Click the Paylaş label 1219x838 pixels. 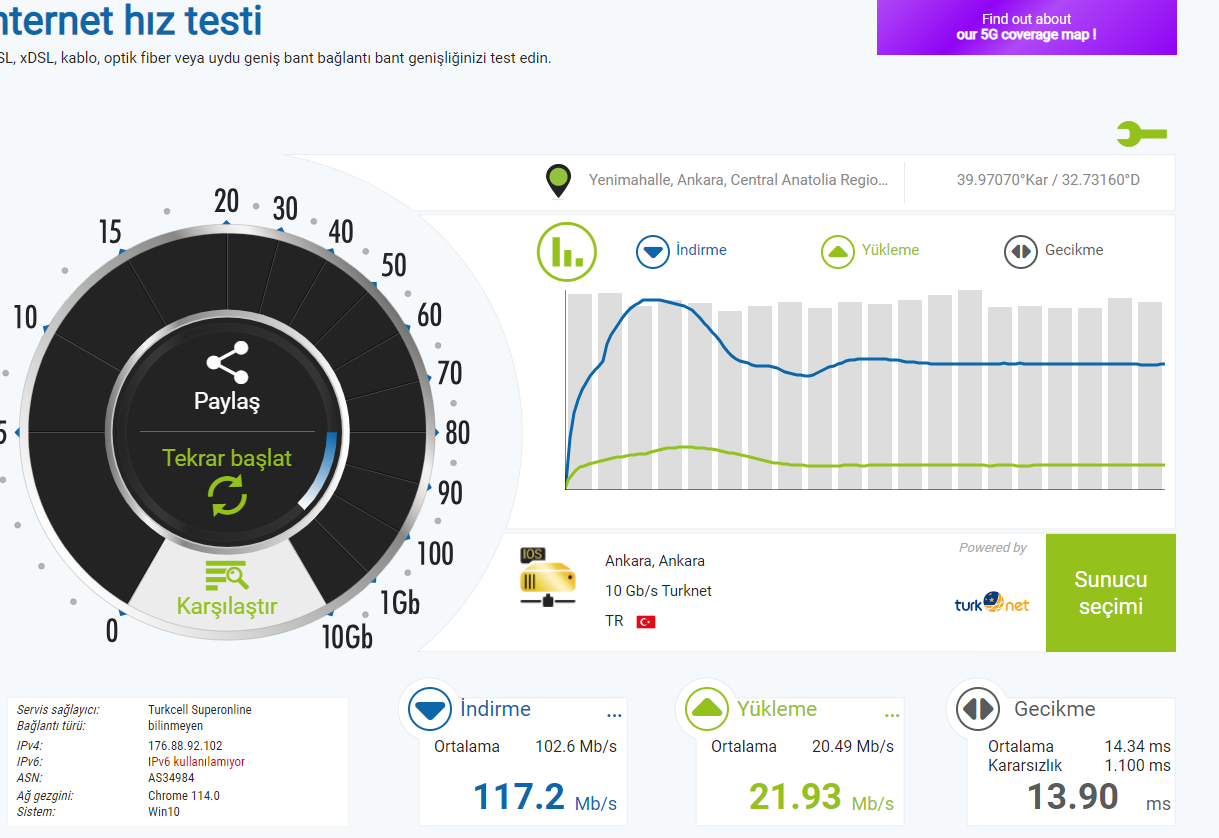(227, 402)
